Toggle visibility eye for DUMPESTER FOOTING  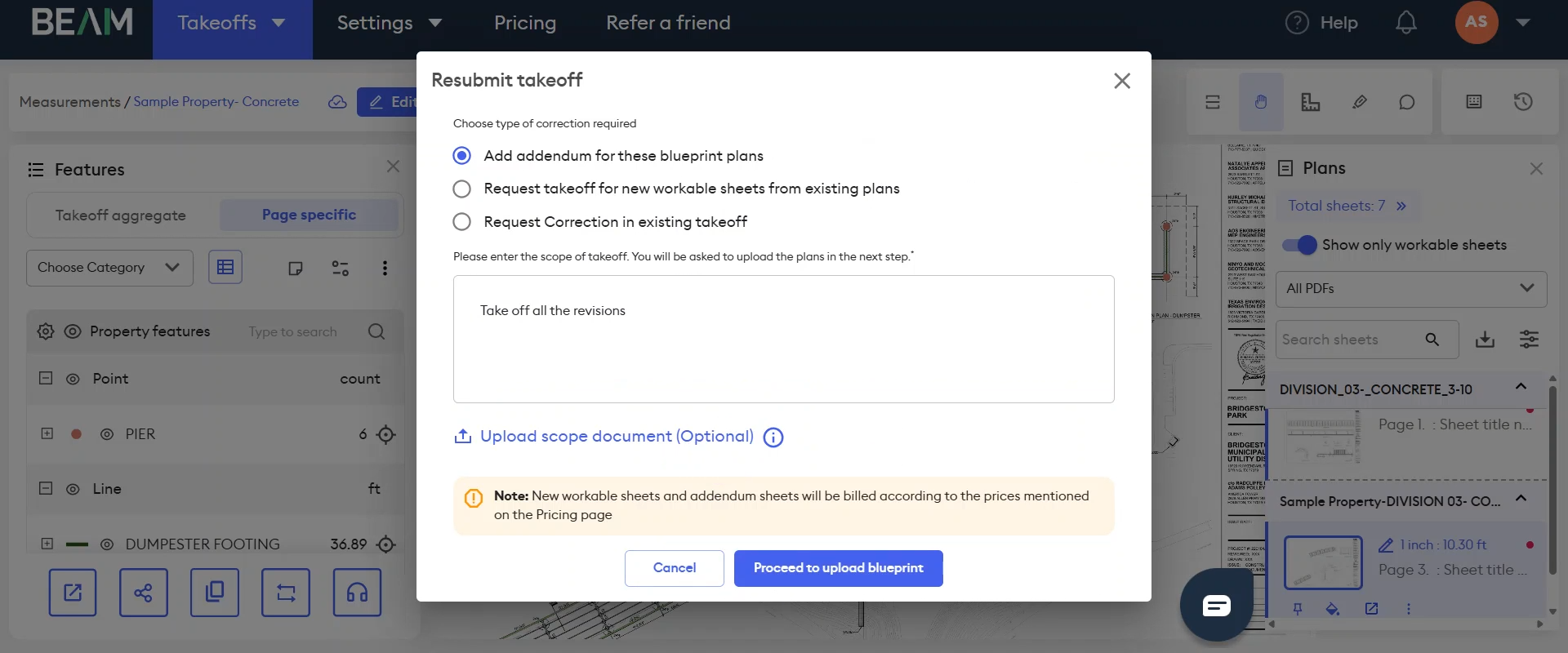pyautogui.click(x=106, y=544)
